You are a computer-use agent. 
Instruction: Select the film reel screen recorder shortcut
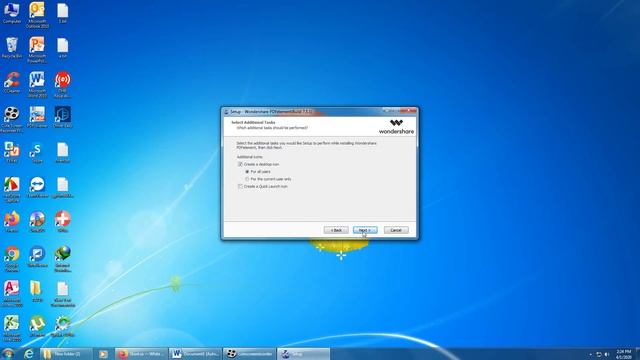(12, 120)
